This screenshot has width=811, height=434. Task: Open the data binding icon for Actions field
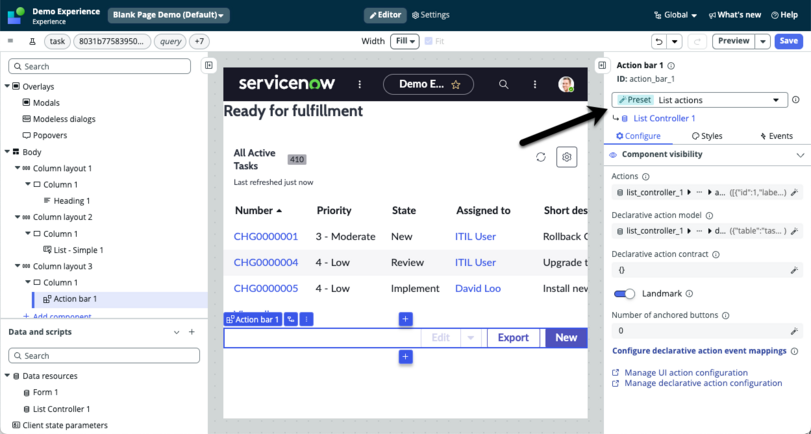point(794,192)
